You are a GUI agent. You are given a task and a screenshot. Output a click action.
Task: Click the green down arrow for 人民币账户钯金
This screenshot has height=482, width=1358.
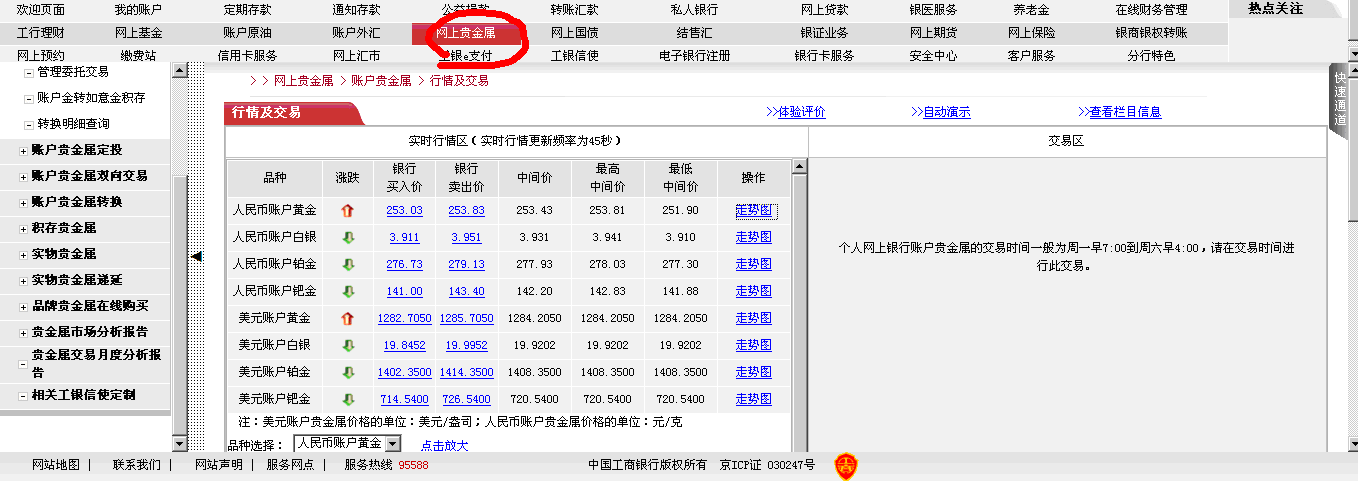click(x=348, y=292)
